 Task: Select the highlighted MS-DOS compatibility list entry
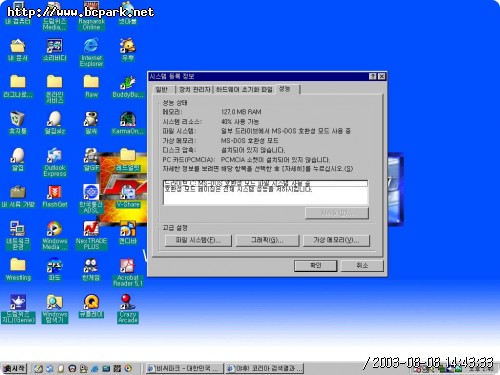266,183
